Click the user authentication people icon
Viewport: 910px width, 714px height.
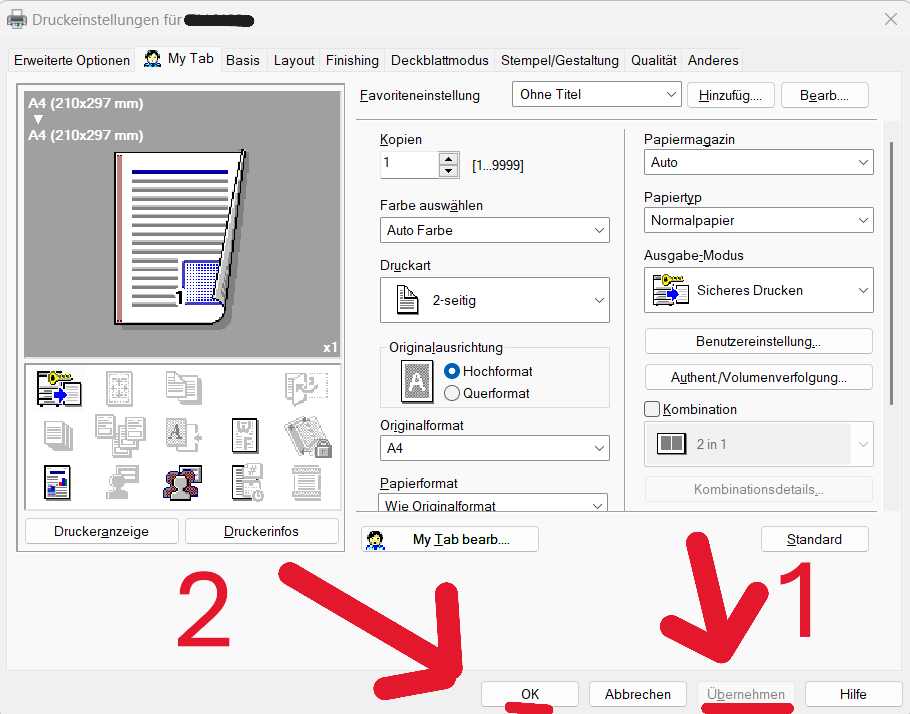(x=183, y=482)
